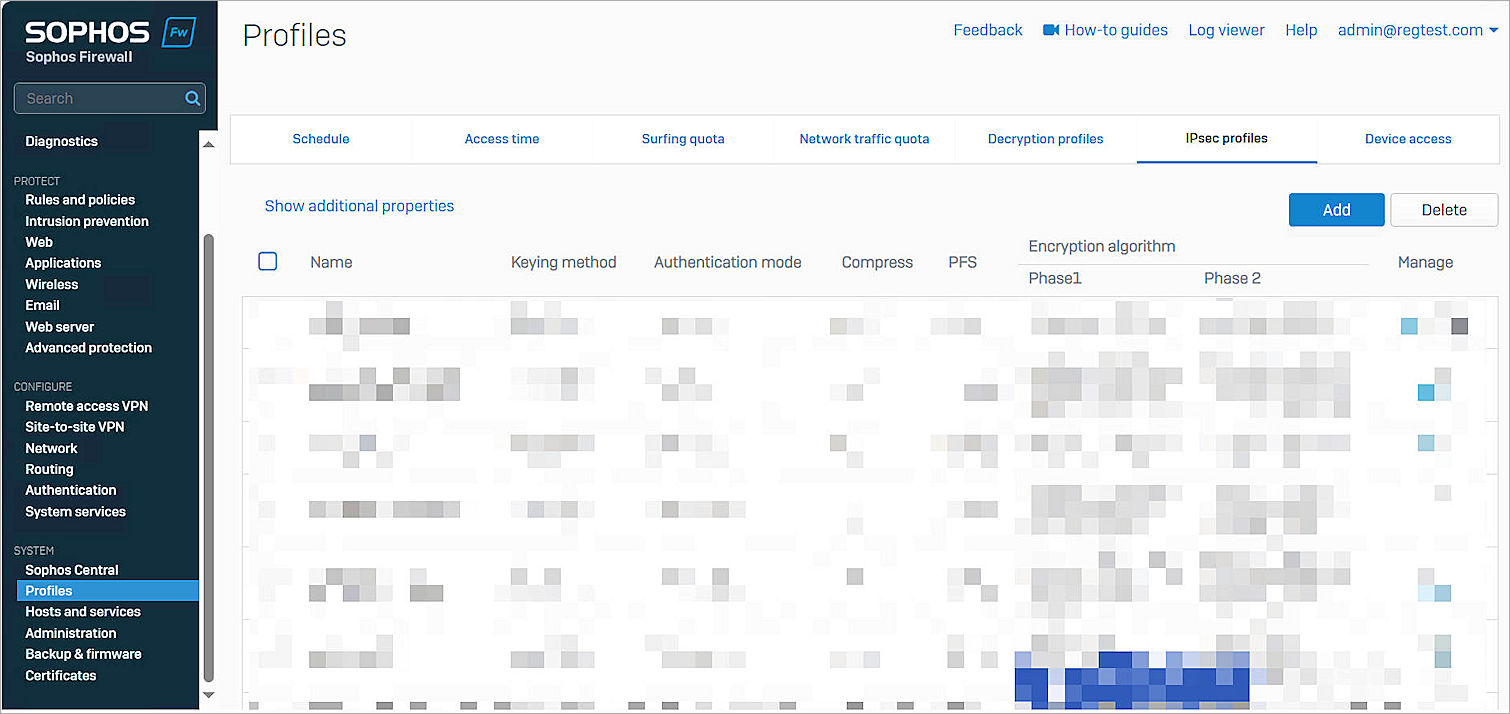Open the Log viewer link

point(1226,30)
